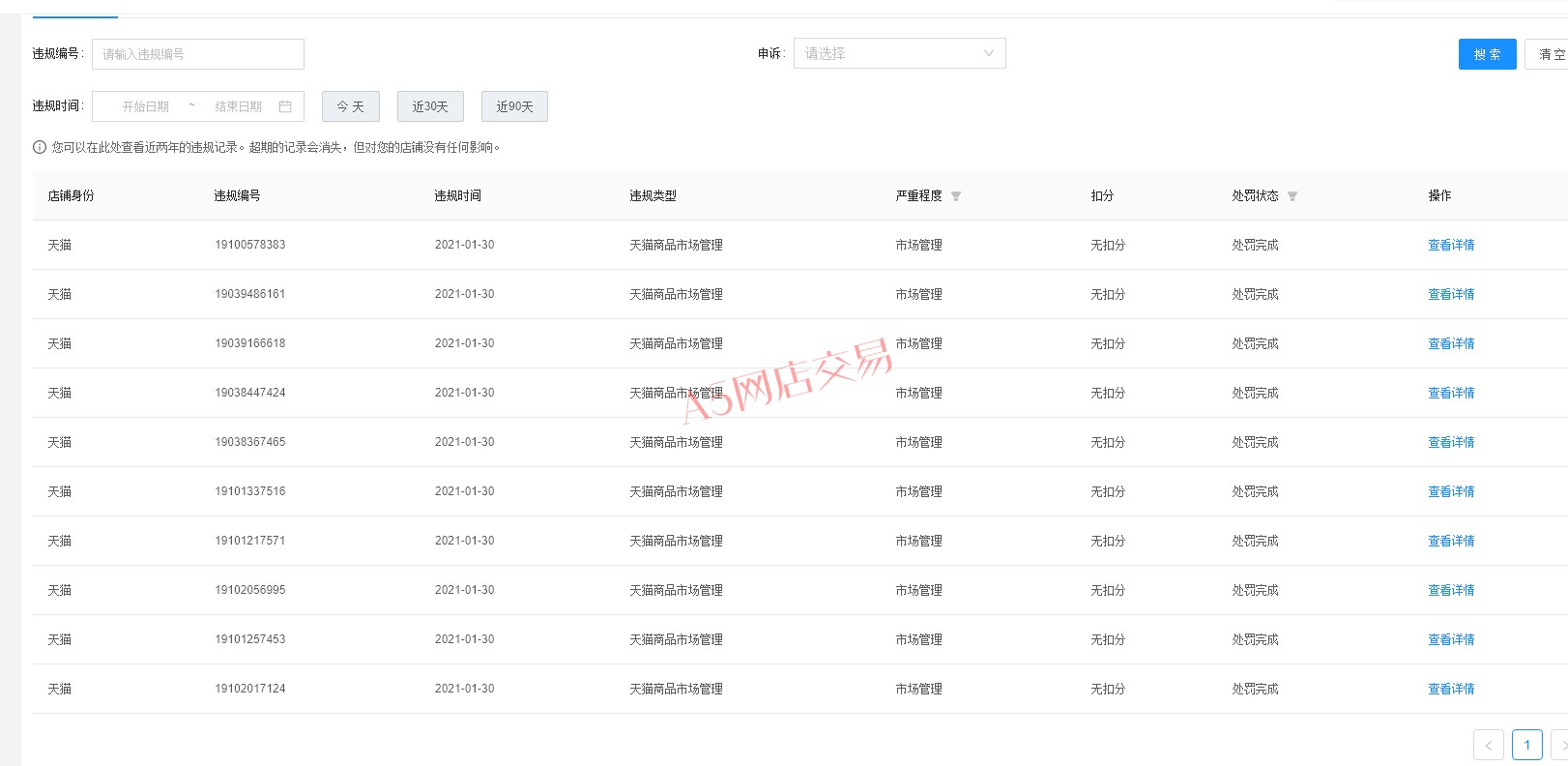The image size is (1568, 766).
Task: Click the info icon beside the notice
Action: coord(40,147)
